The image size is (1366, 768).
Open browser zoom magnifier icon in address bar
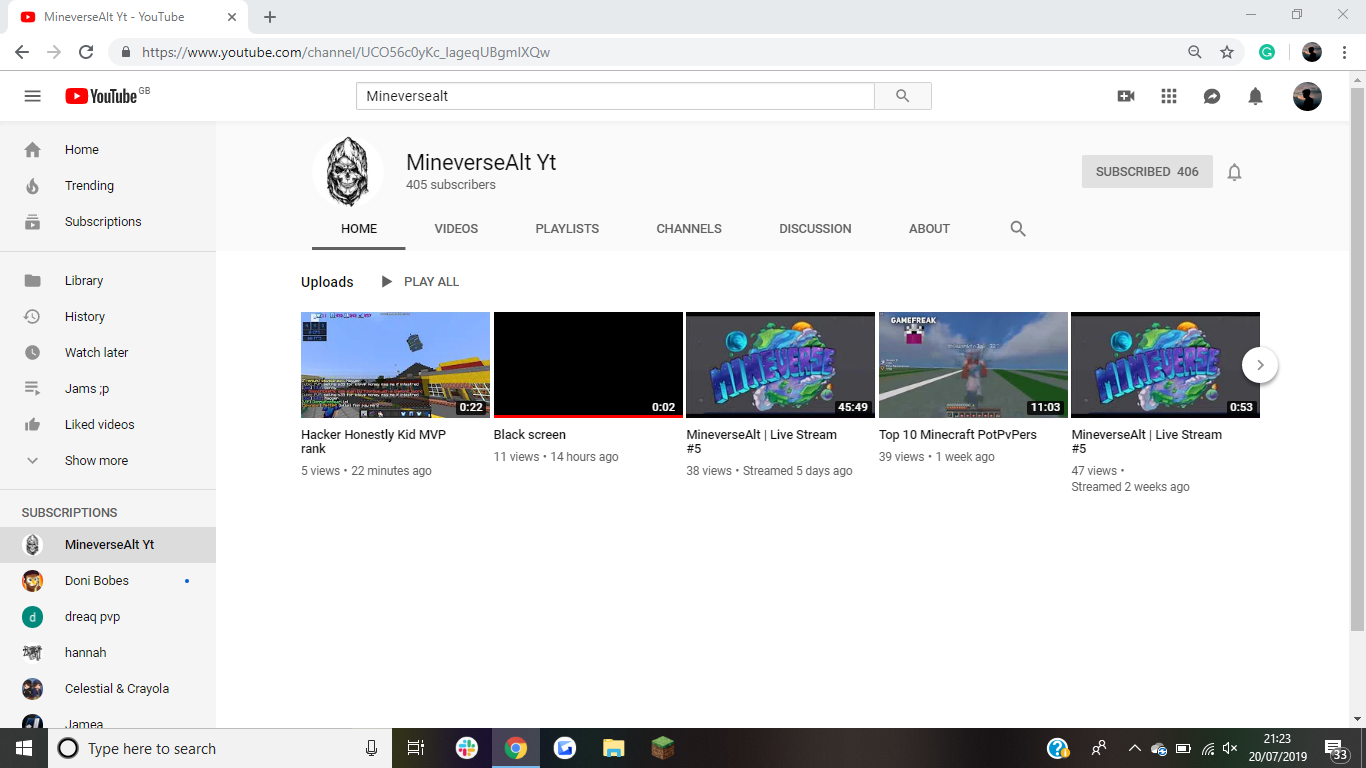[1194, 52]
